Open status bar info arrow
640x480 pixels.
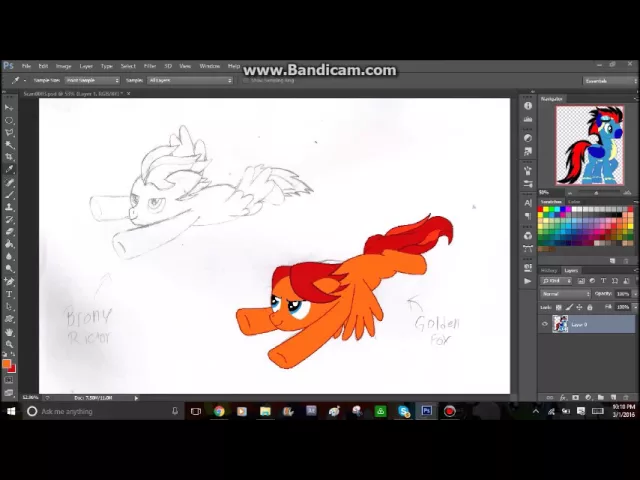[x=136, y=398]
